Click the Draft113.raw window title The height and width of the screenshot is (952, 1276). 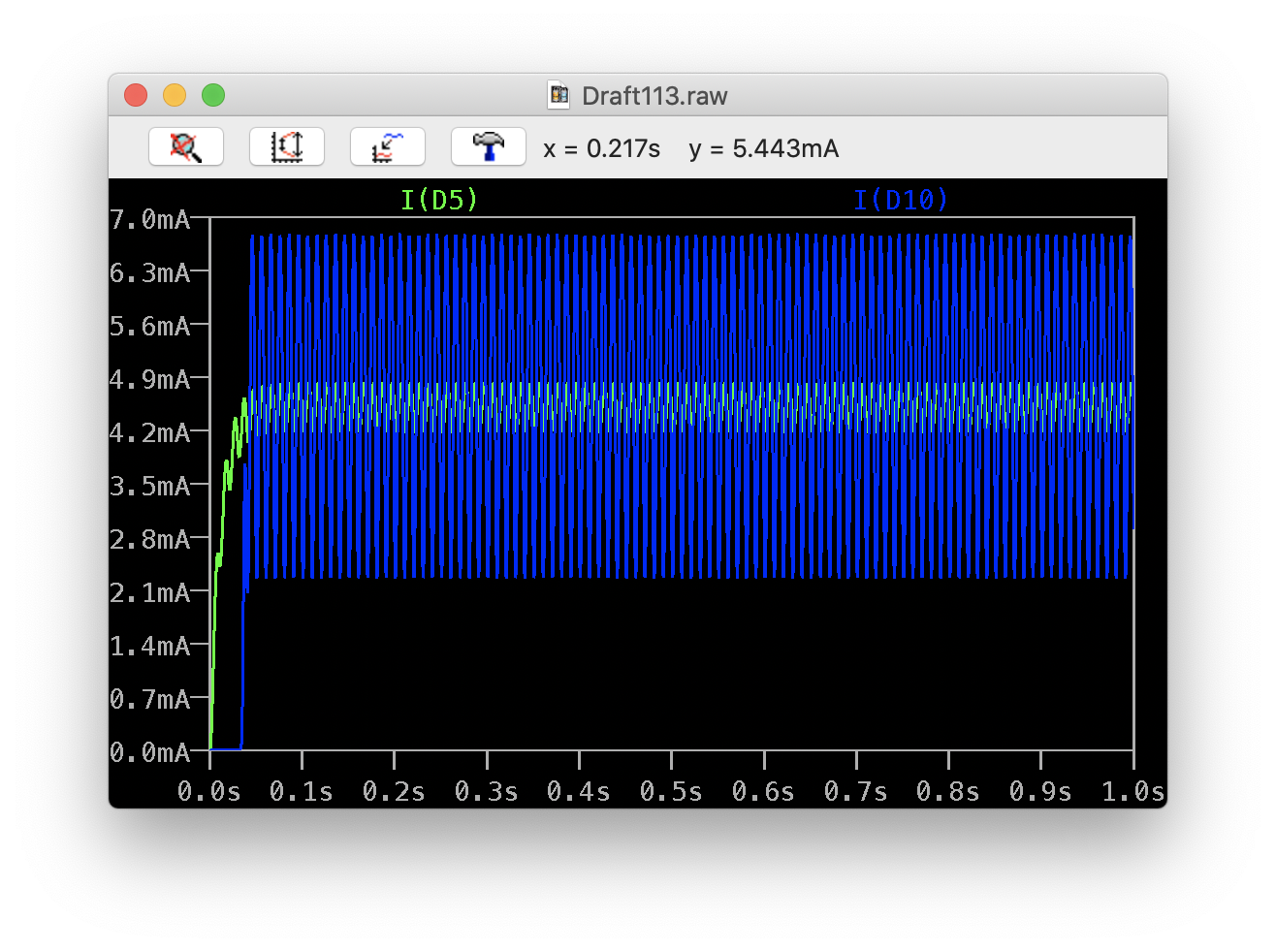654,96
